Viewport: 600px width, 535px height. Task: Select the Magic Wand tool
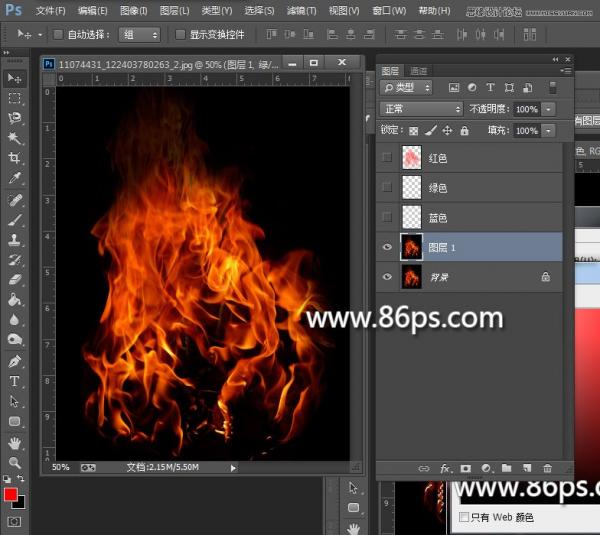(x=15, y=138)
